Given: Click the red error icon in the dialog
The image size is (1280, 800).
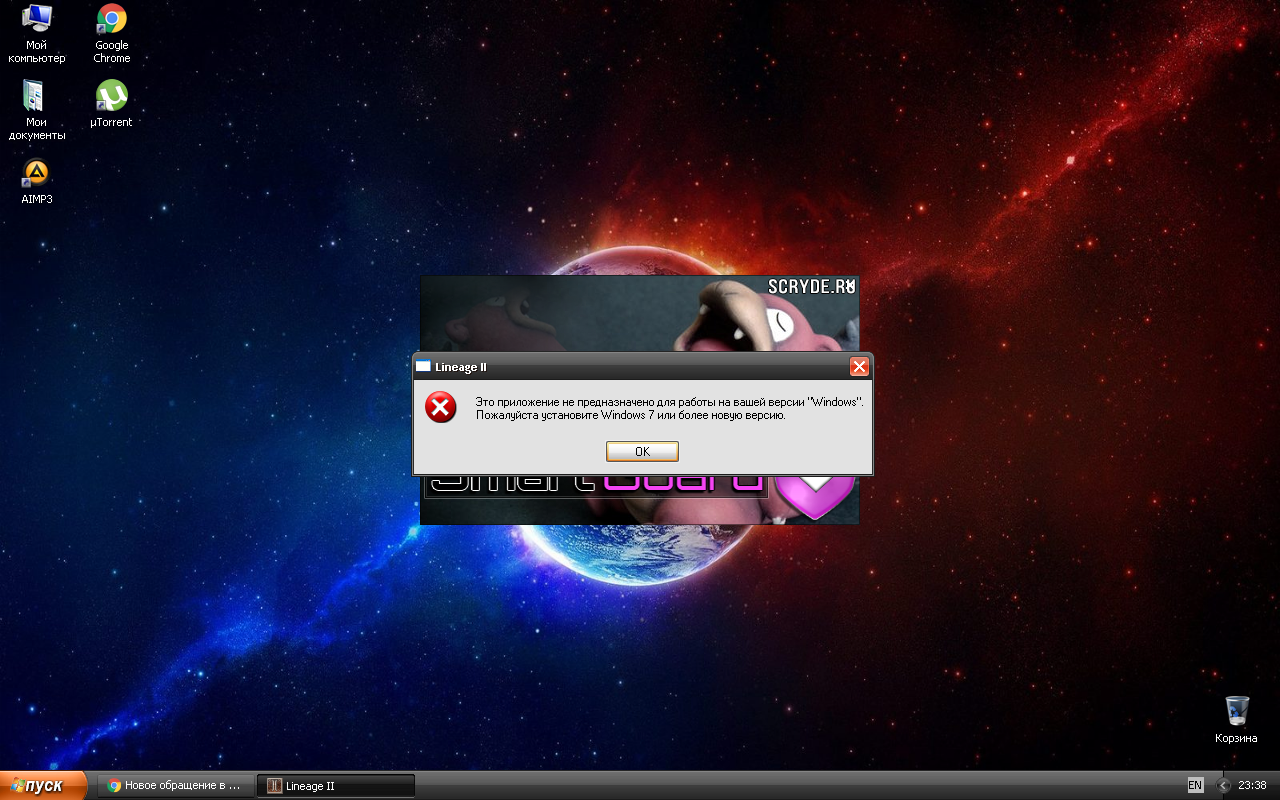Looking at the screenshot, I should 440,407.
